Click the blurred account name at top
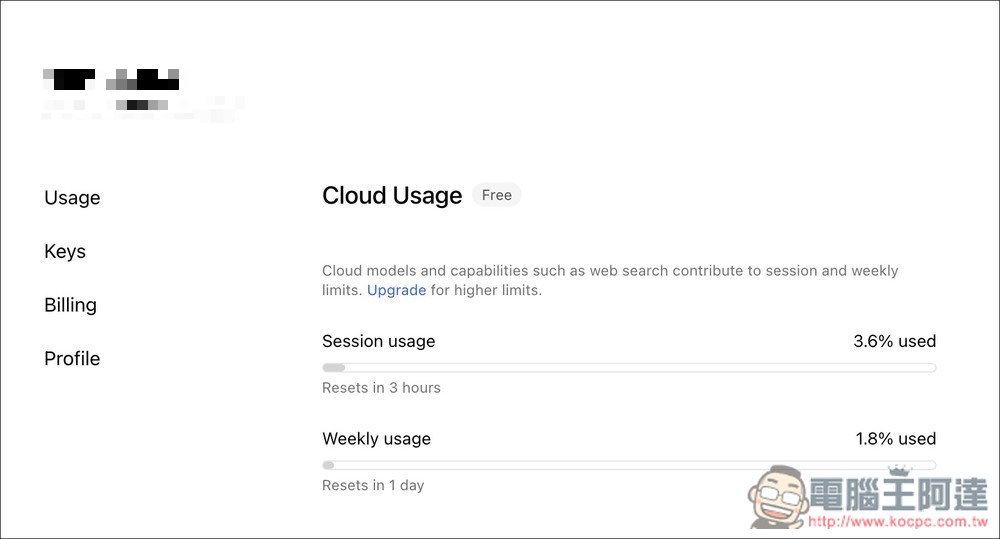Screen dimensions: 1000x539 [111, 80]
